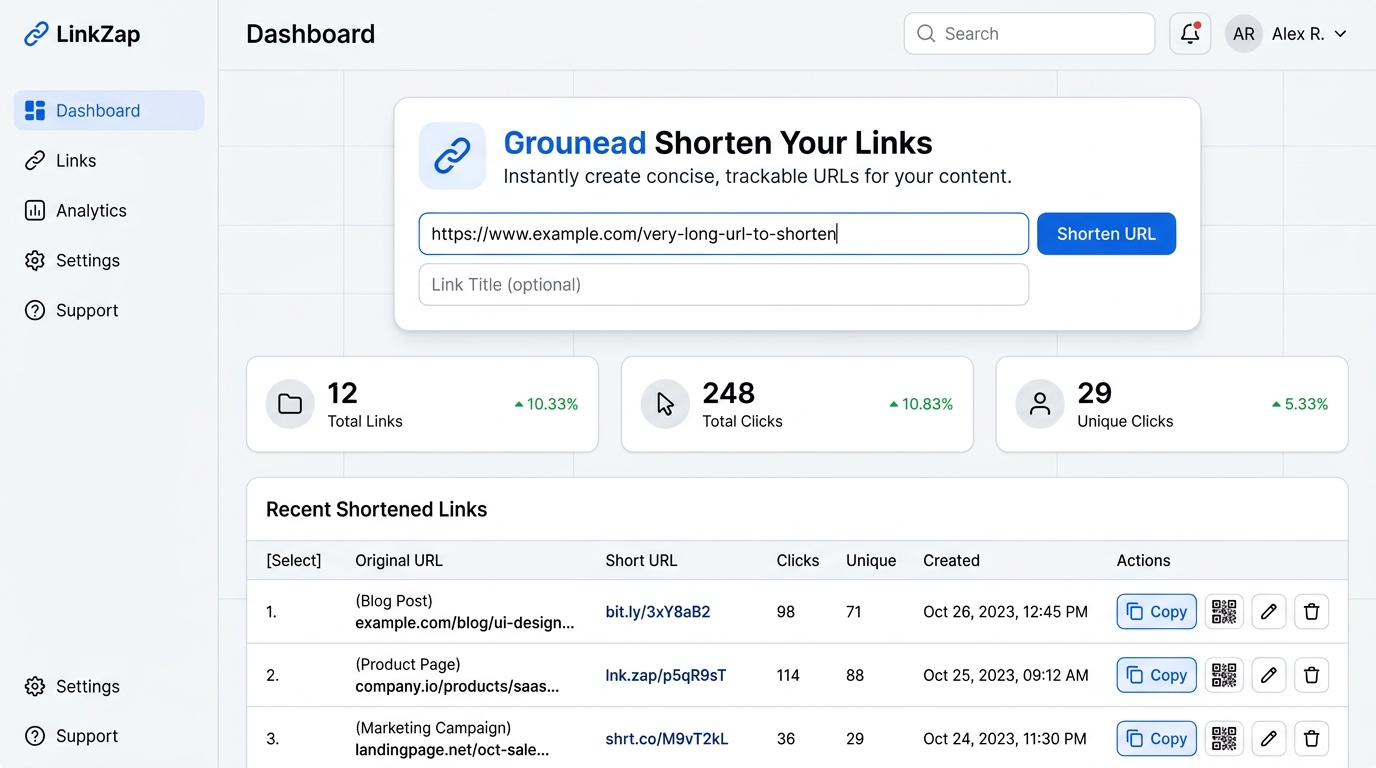Click the cursor icon on Total Clicks card
The image size is (1376, 768).
(x=665, y=404)
